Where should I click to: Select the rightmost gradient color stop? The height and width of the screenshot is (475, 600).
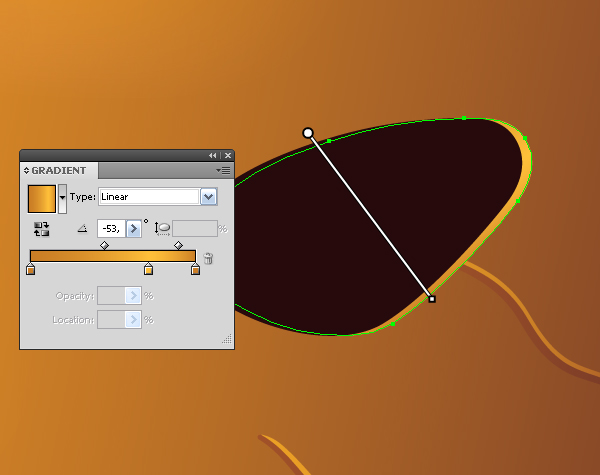point(196,269)
